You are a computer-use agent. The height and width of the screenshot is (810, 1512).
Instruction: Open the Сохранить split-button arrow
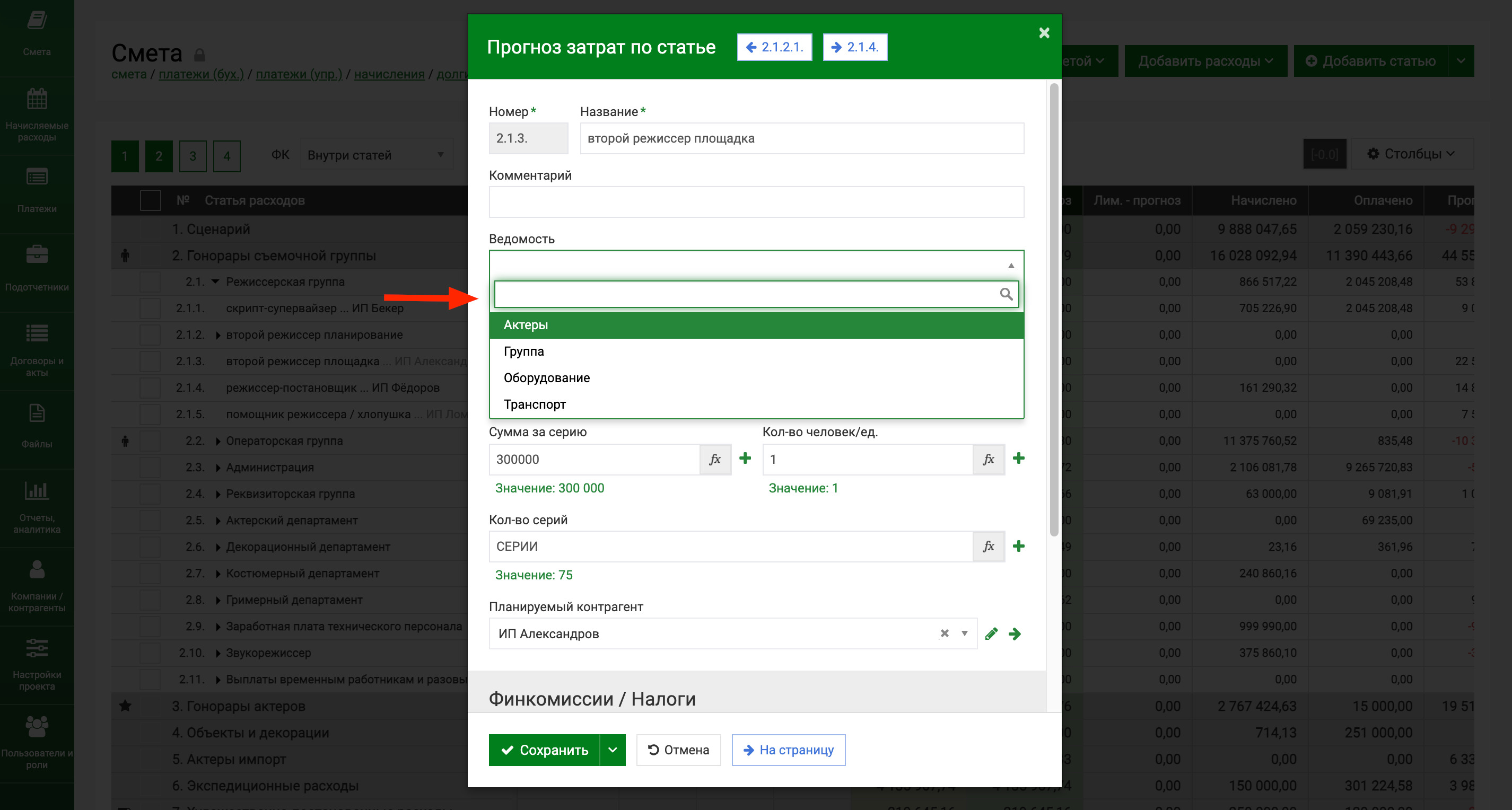pos(612,750)
